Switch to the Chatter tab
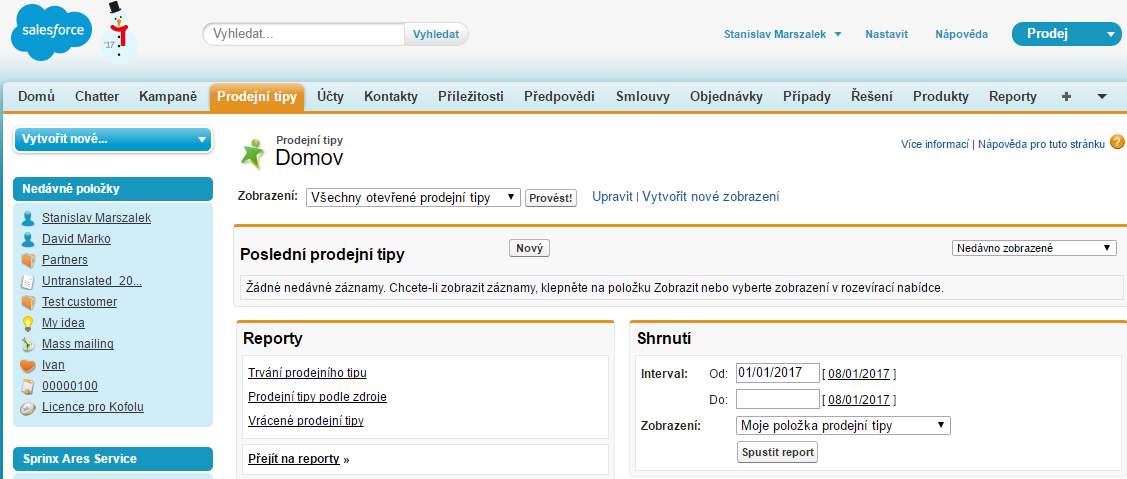1127x479 pixels. coord(97,96)
